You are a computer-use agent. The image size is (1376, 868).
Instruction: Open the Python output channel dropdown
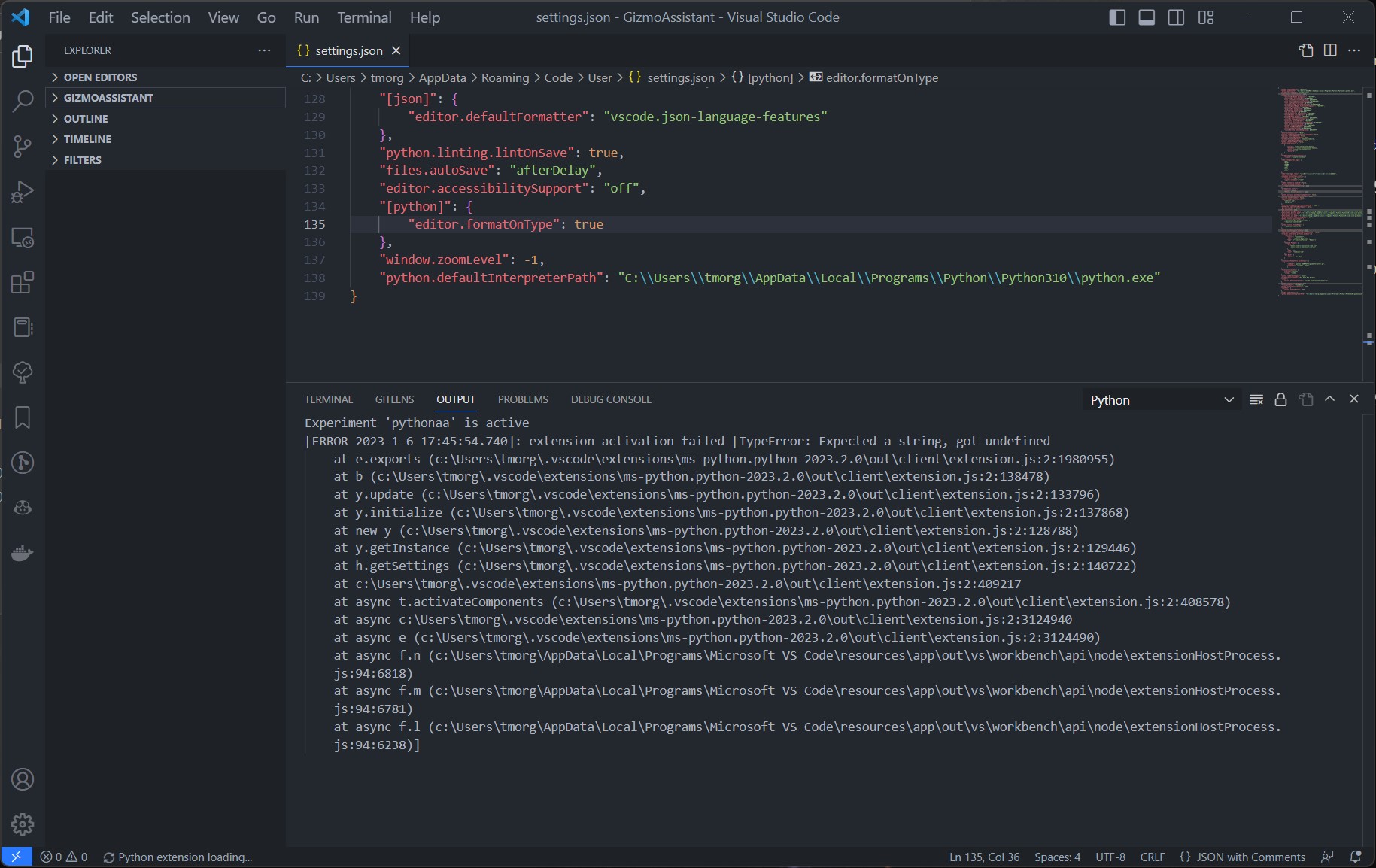[1162, 400]
